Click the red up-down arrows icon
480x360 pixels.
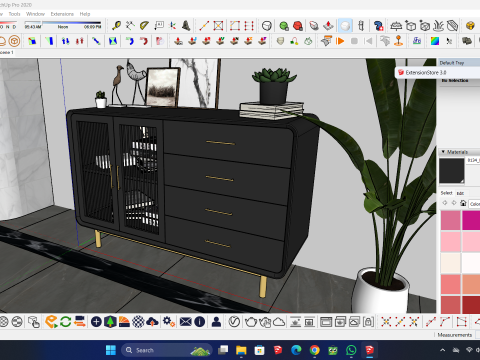79,41
